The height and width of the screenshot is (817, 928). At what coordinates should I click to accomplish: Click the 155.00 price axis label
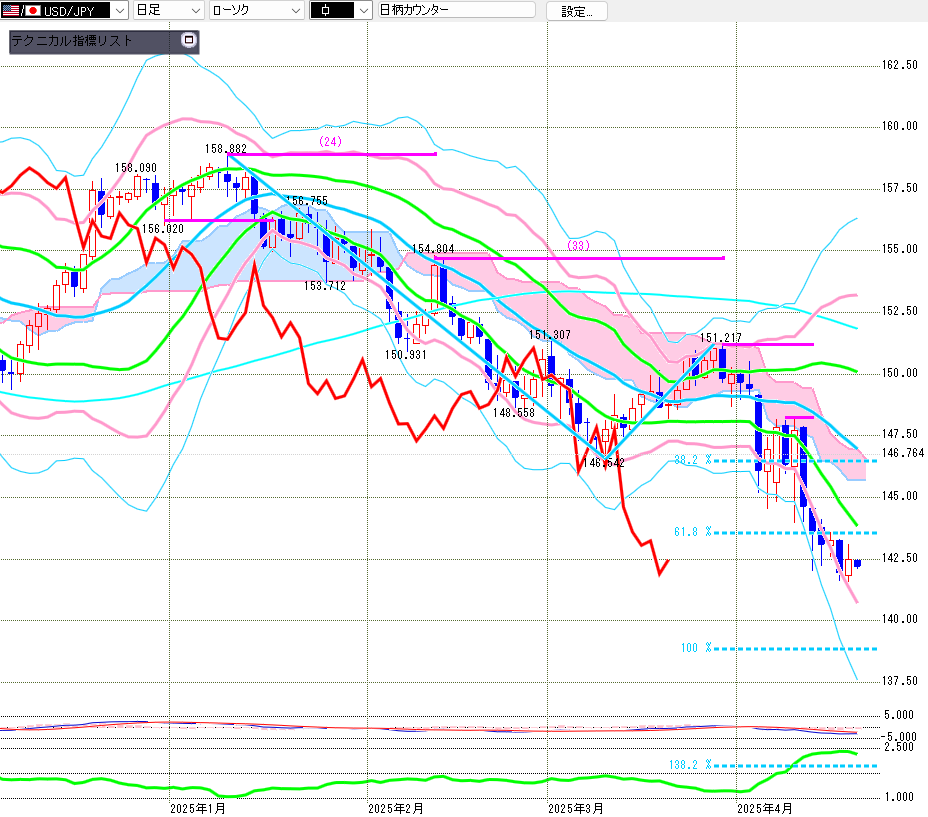[900, 249]
